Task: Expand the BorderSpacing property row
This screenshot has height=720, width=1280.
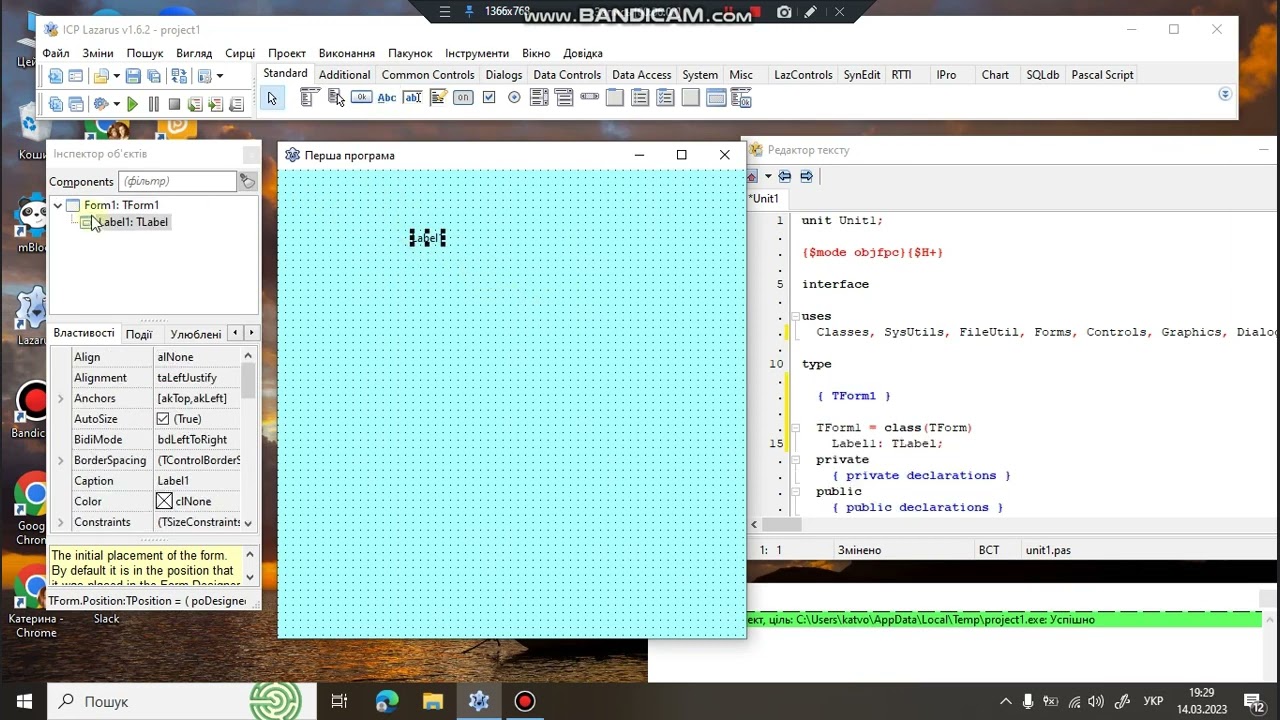Action: coord(61,460)
